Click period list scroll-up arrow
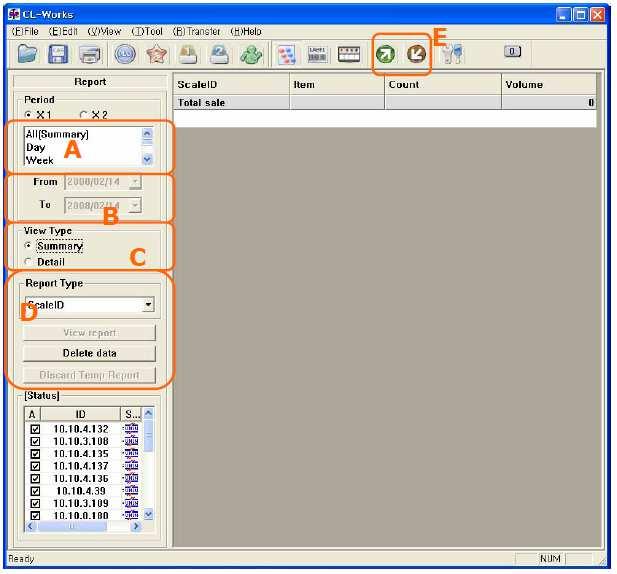This screenshot has width=617, height=574. (x=147, y=133)
